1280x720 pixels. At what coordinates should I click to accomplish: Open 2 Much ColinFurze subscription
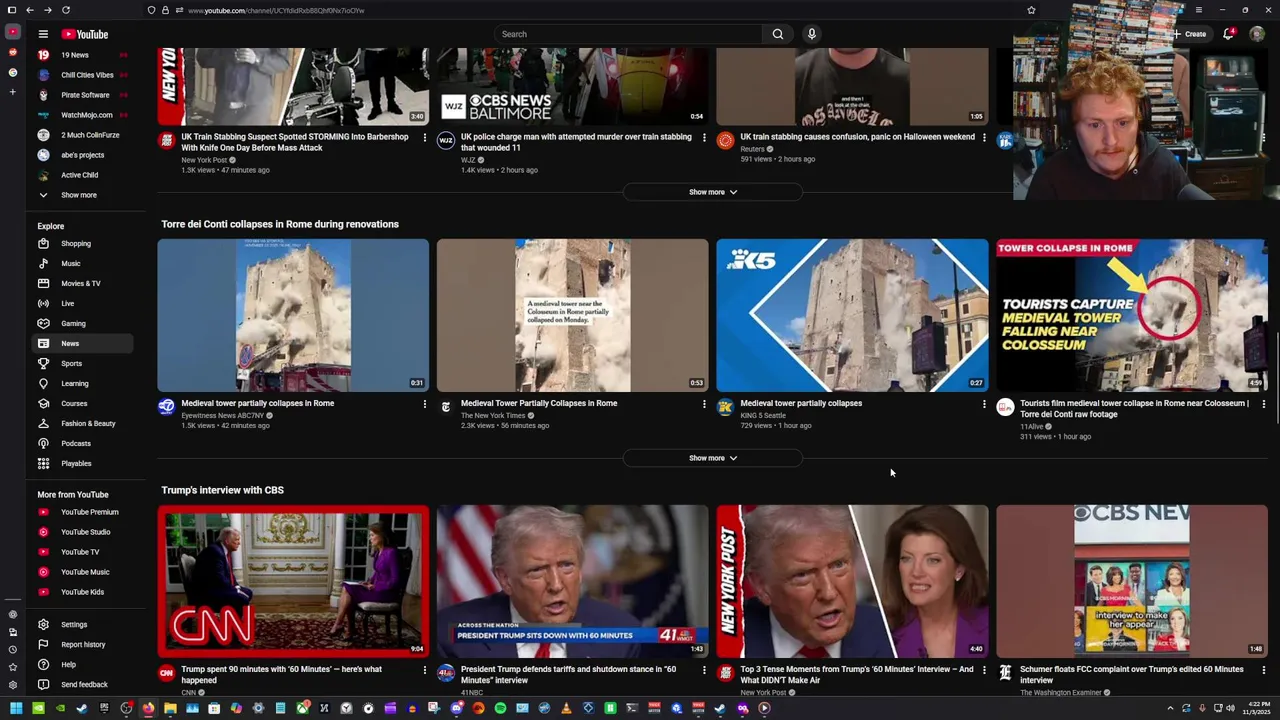pos(82,135)
